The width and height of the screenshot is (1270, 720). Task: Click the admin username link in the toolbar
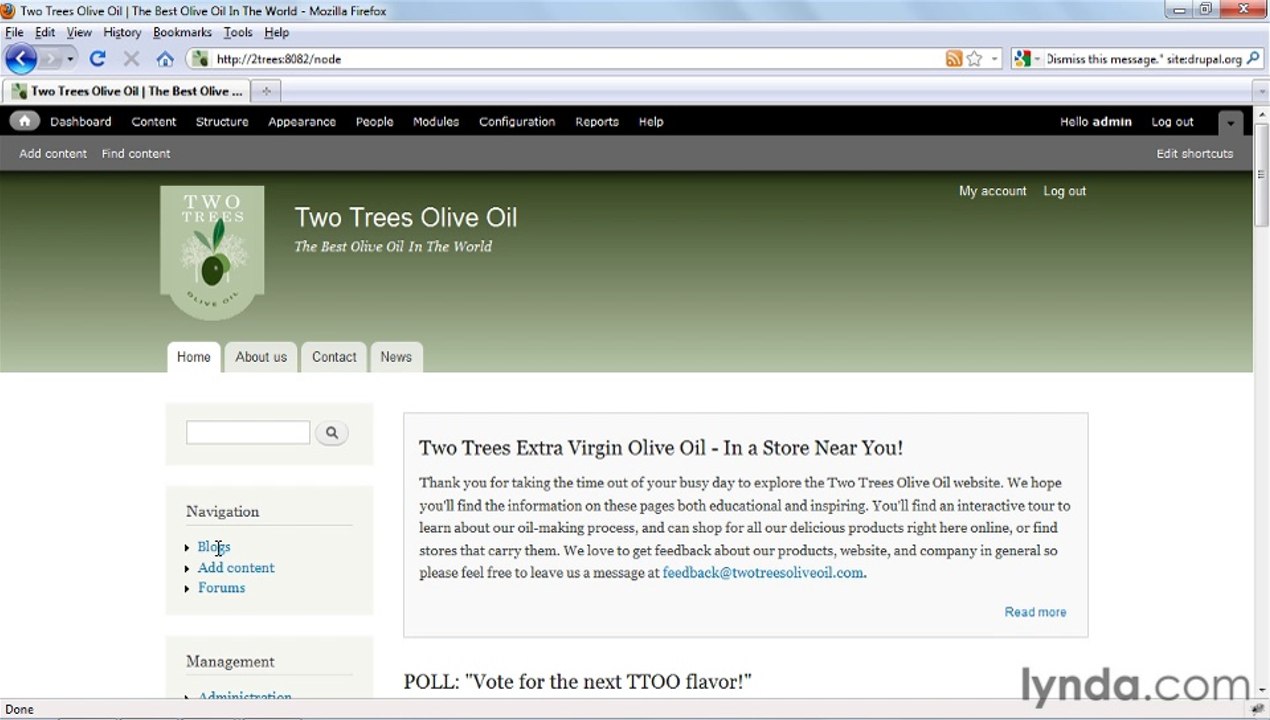pyautogui.click(x=1112, y=121)
